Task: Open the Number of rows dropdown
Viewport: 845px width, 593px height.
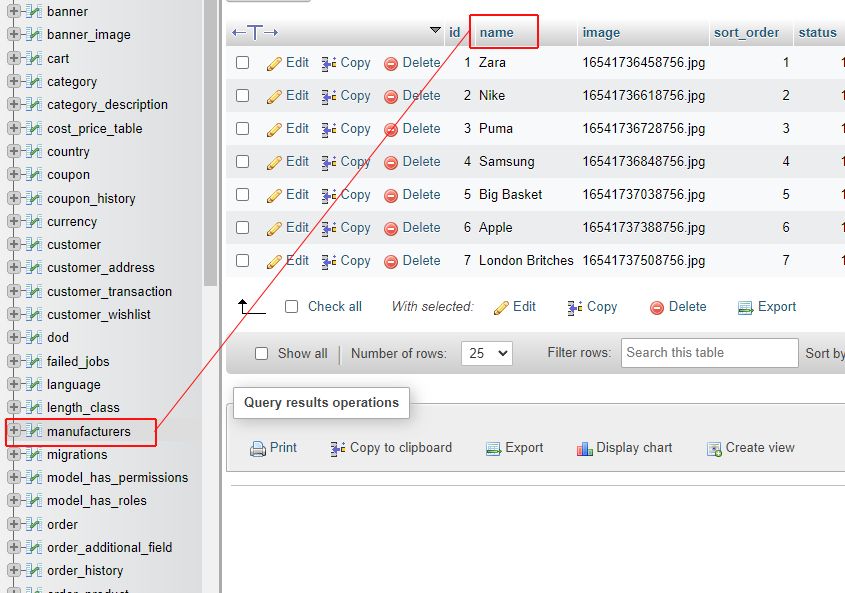Action: click(487, 354)
